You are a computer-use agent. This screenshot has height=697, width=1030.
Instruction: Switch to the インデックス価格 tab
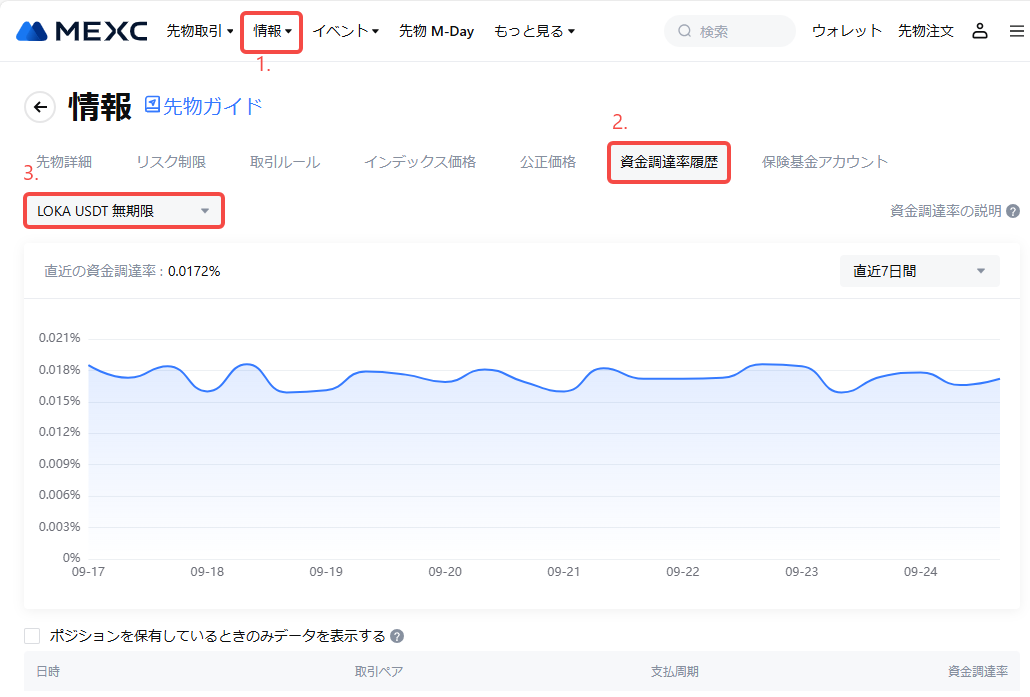point(419,162)
